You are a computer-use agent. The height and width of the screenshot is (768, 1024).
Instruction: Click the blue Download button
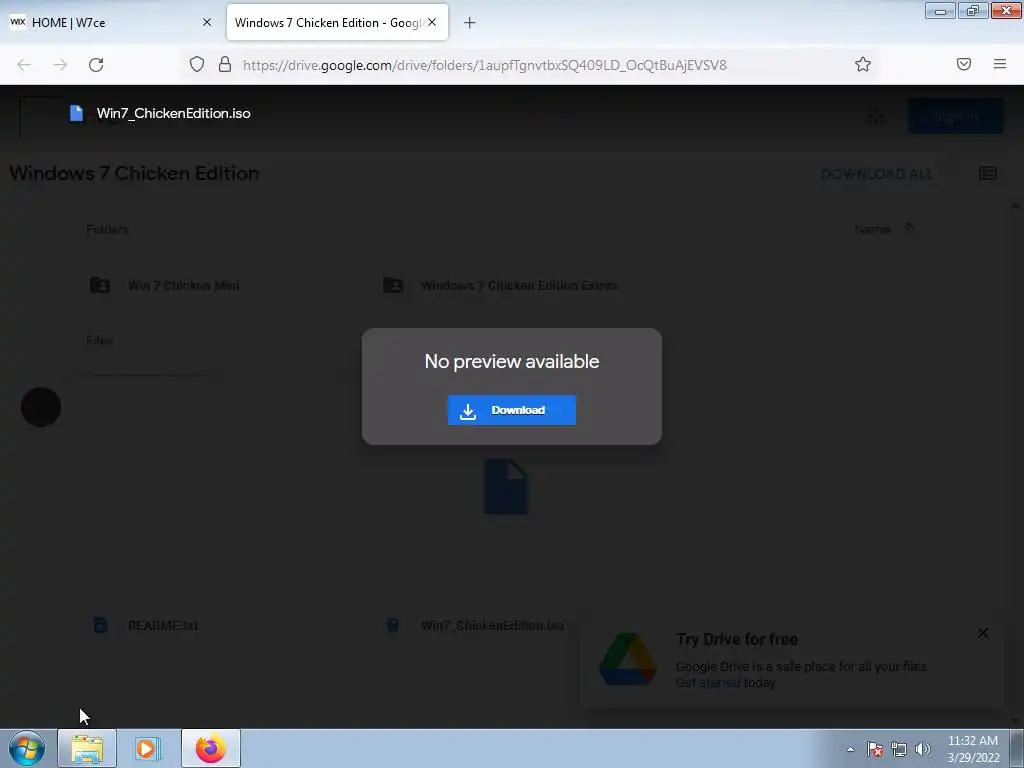(x=511, y=410)
